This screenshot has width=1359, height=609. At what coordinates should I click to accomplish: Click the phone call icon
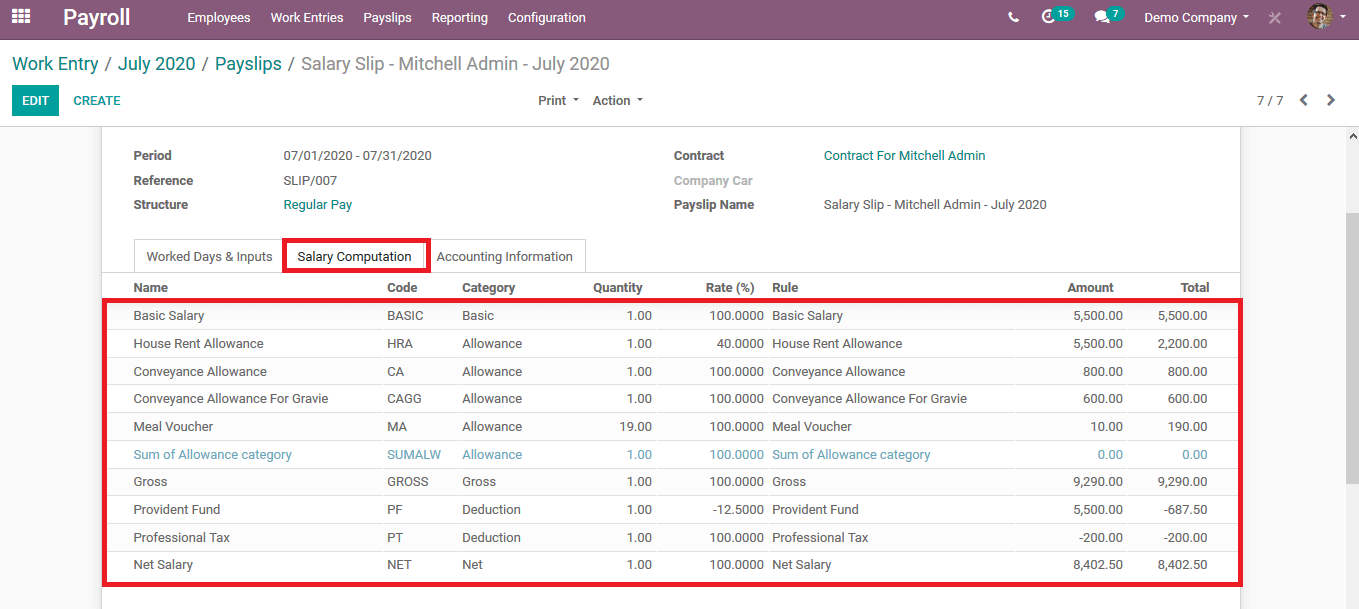point(1014,17)
